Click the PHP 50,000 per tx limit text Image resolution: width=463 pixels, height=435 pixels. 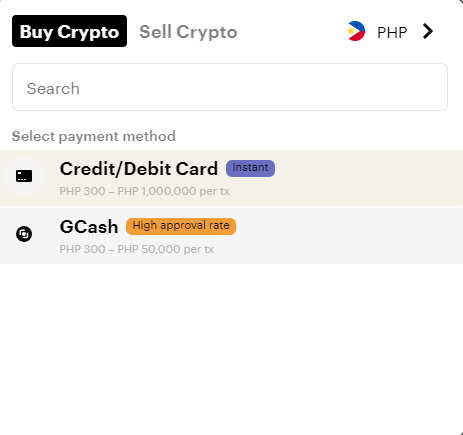tap(166, 249)
